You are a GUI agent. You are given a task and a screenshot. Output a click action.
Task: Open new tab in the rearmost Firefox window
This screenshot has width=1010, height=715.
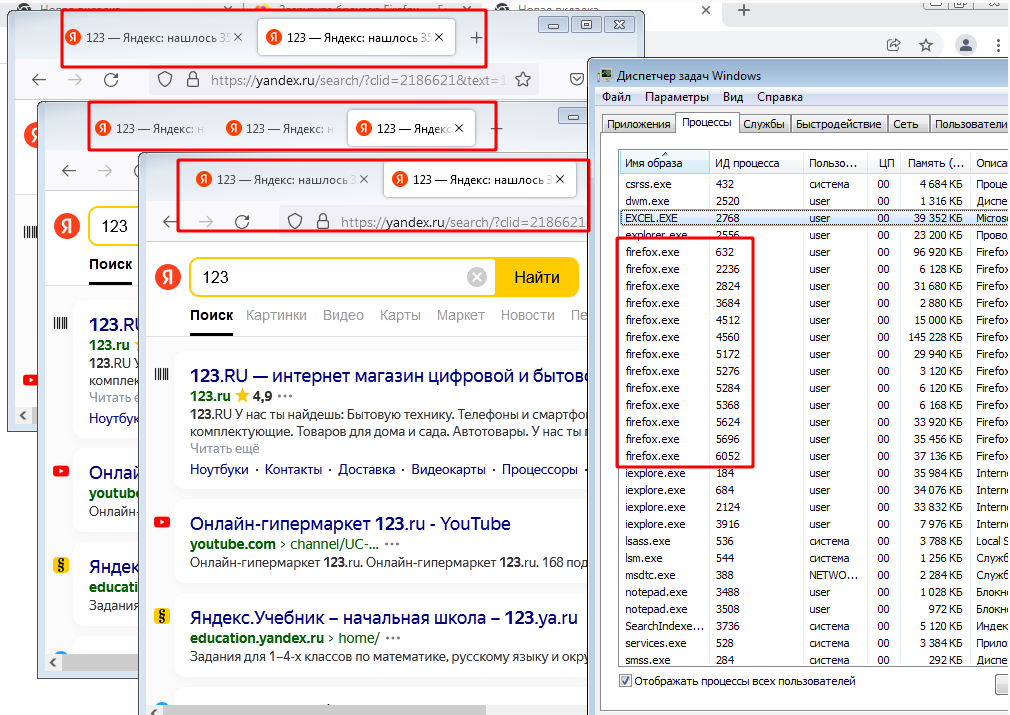476,37
